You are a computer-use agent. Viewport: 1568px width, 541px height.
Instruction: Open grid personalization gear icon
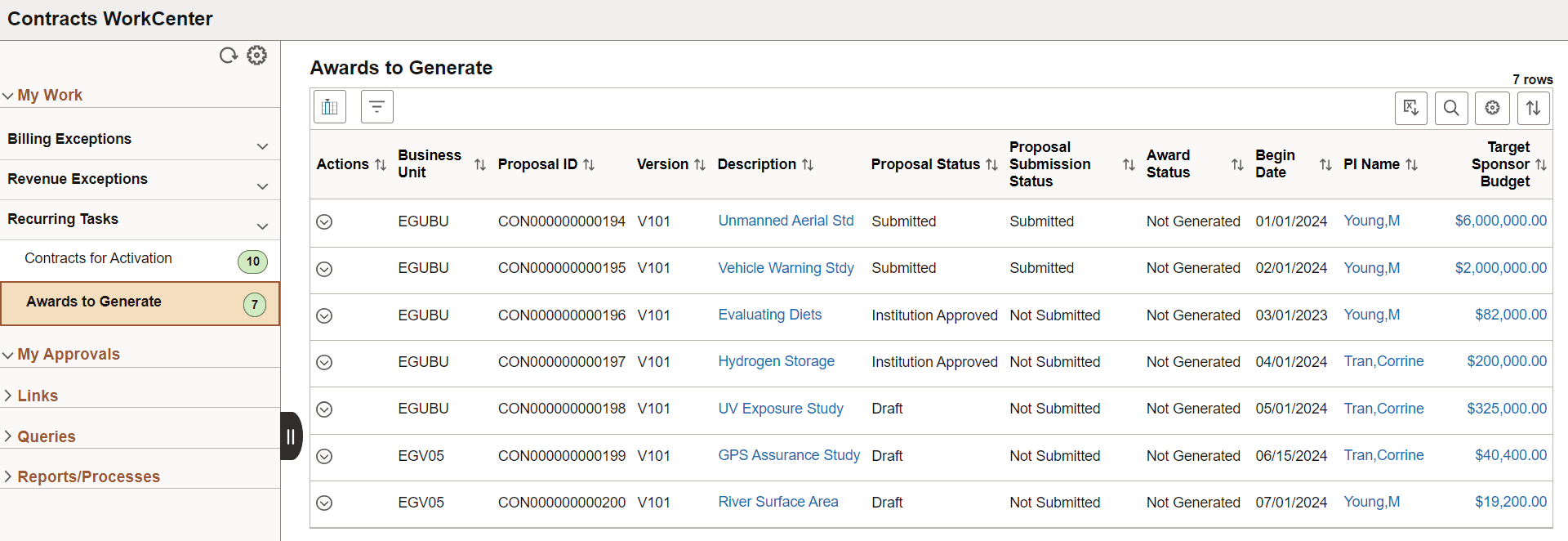[1492, 108]
